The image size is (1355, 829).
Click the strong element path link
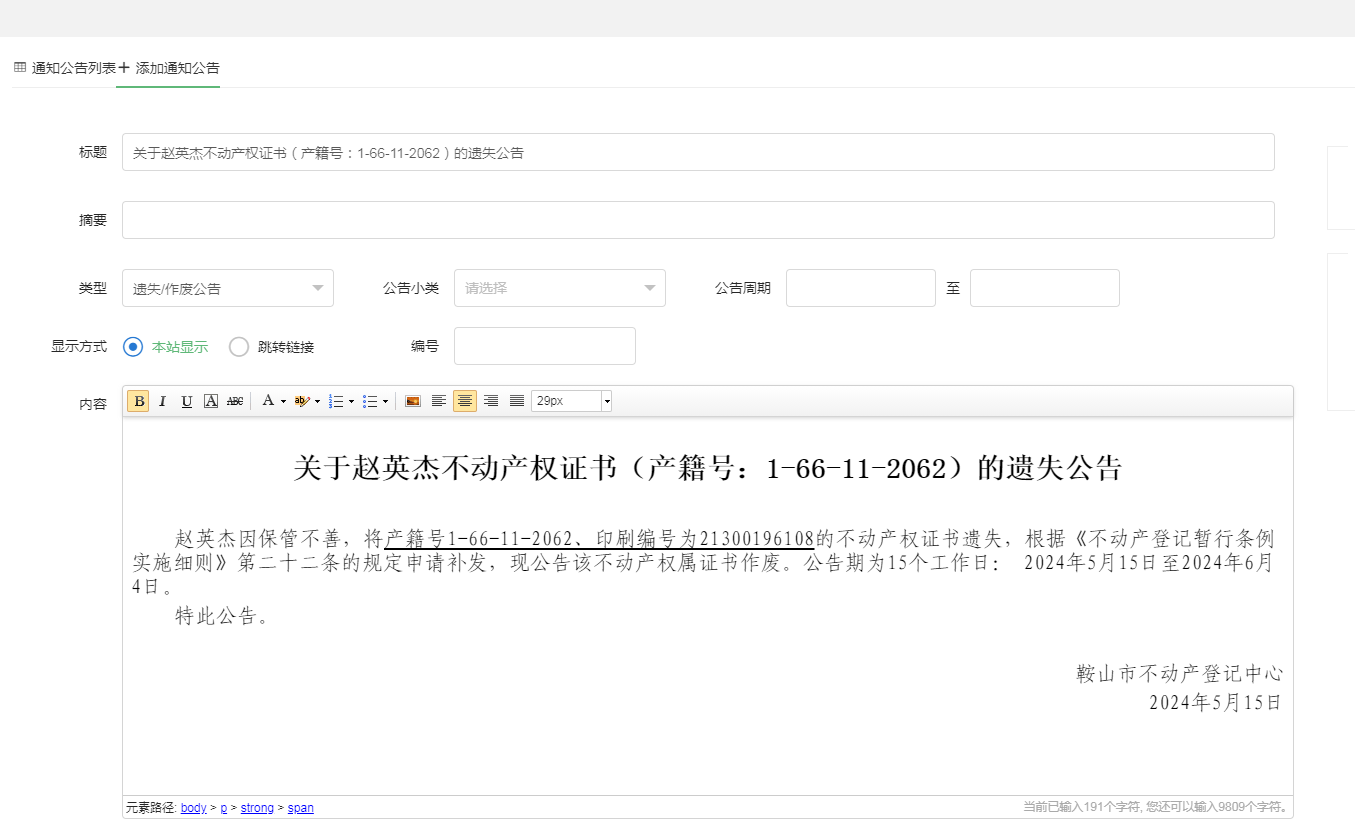[x=257, y=808]
